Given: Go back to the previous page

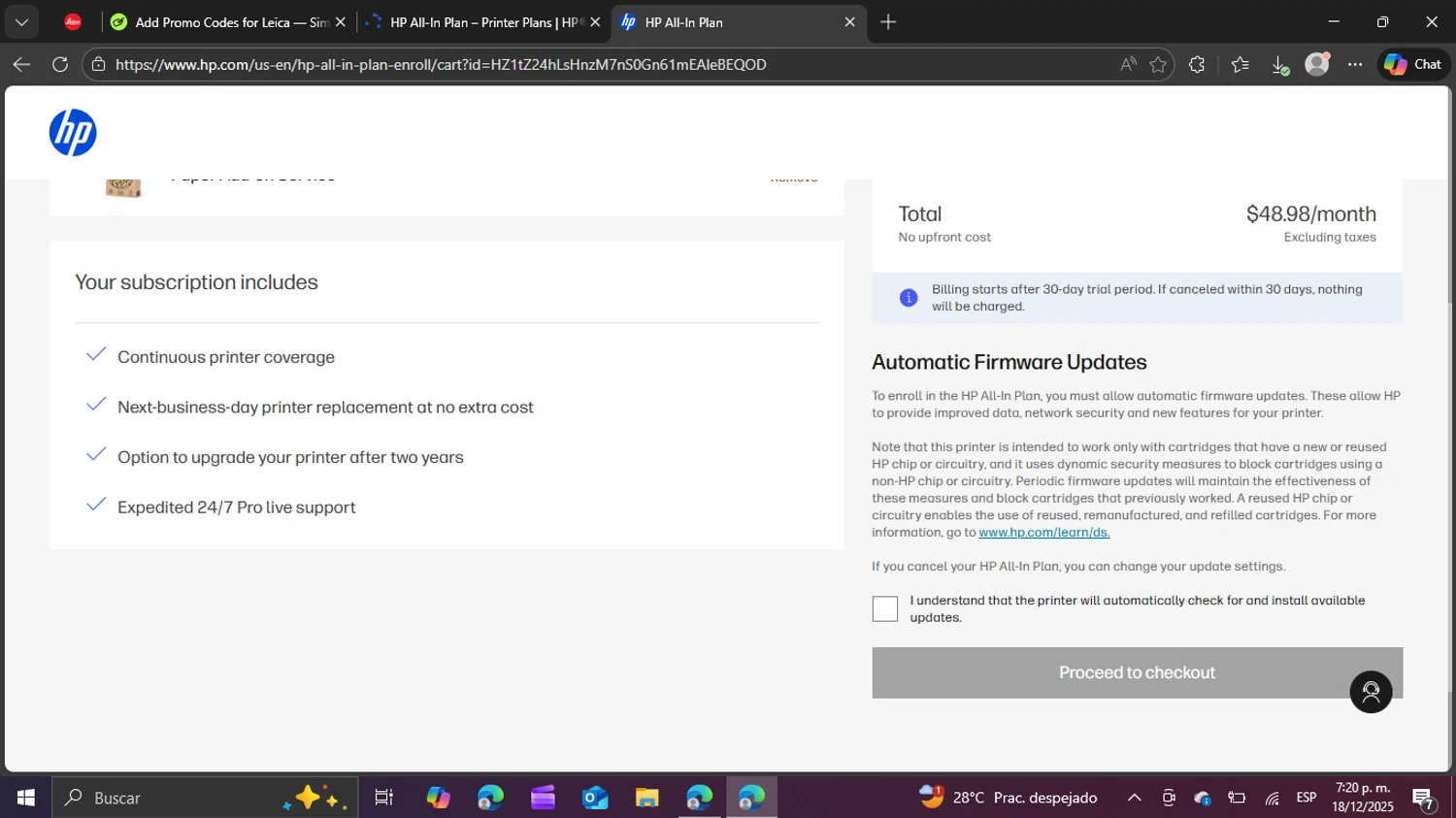Looking at the screenshot, I should tap(21, 64).
